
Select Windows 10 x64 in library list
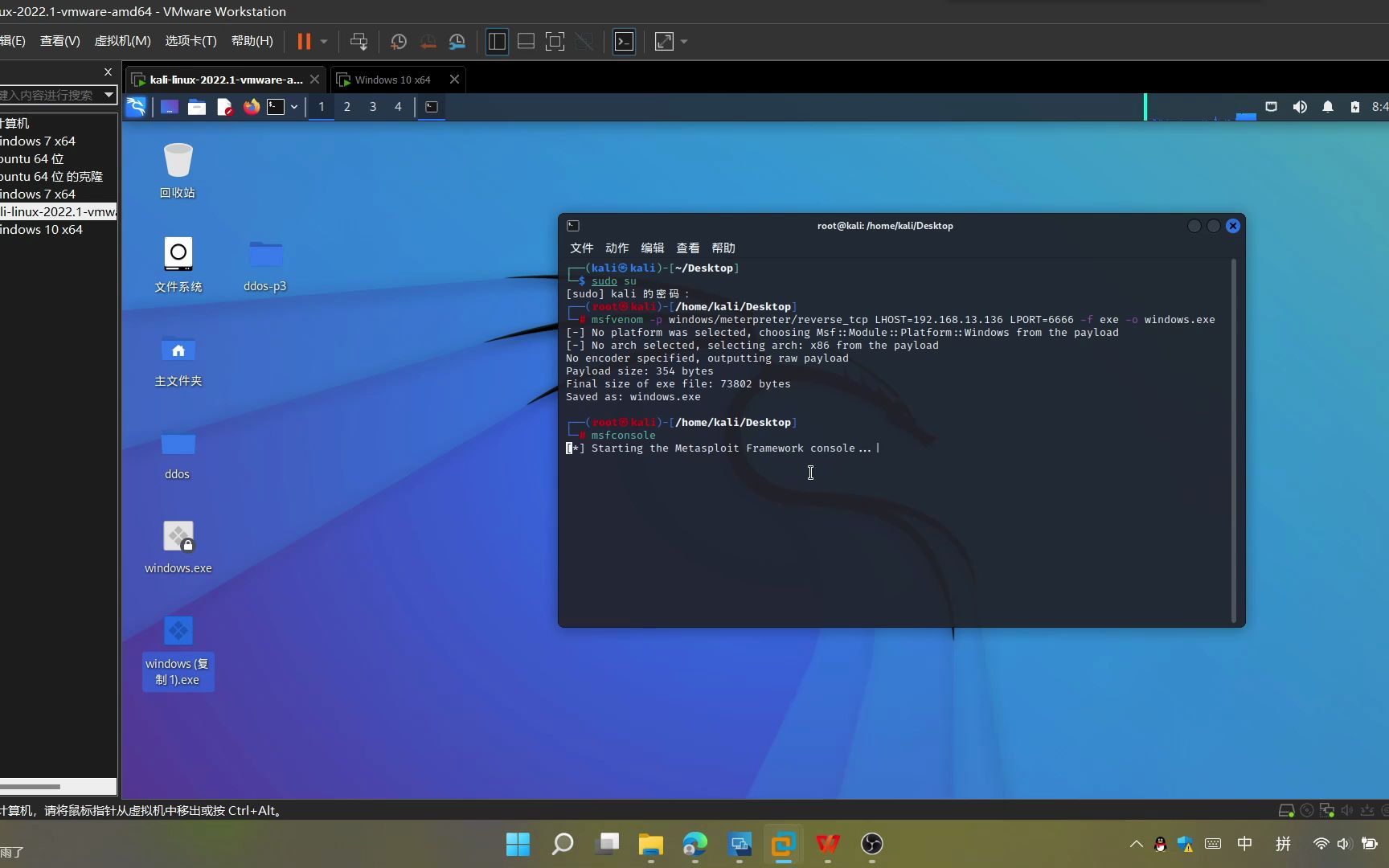pyautogui.click(x=41, y=229)
